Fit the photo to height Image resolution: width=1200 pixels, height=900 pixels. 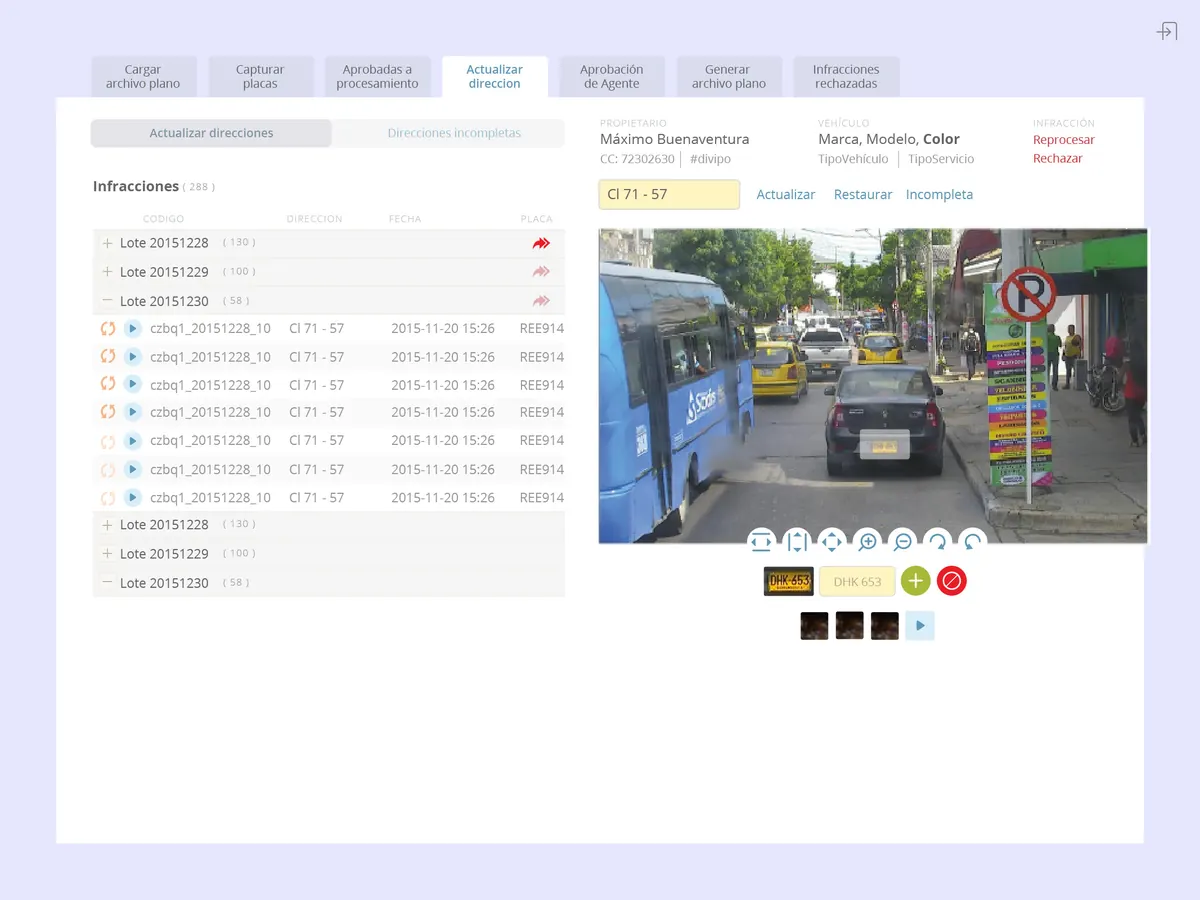click(796, 542)
